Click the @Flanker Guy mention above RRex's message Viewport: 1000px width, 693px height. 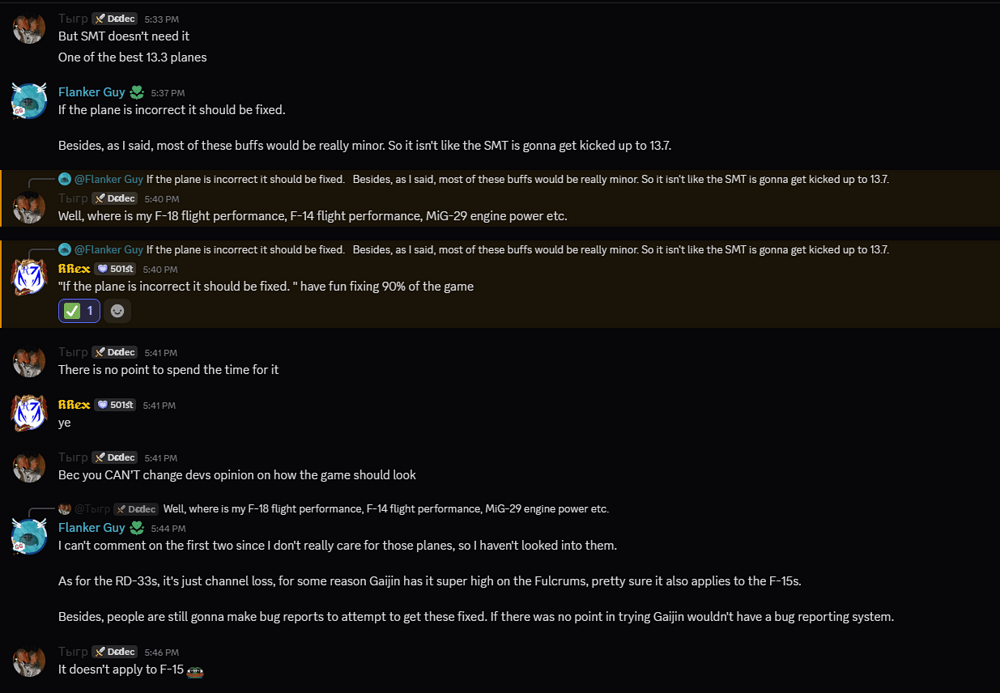pos(108,249)
